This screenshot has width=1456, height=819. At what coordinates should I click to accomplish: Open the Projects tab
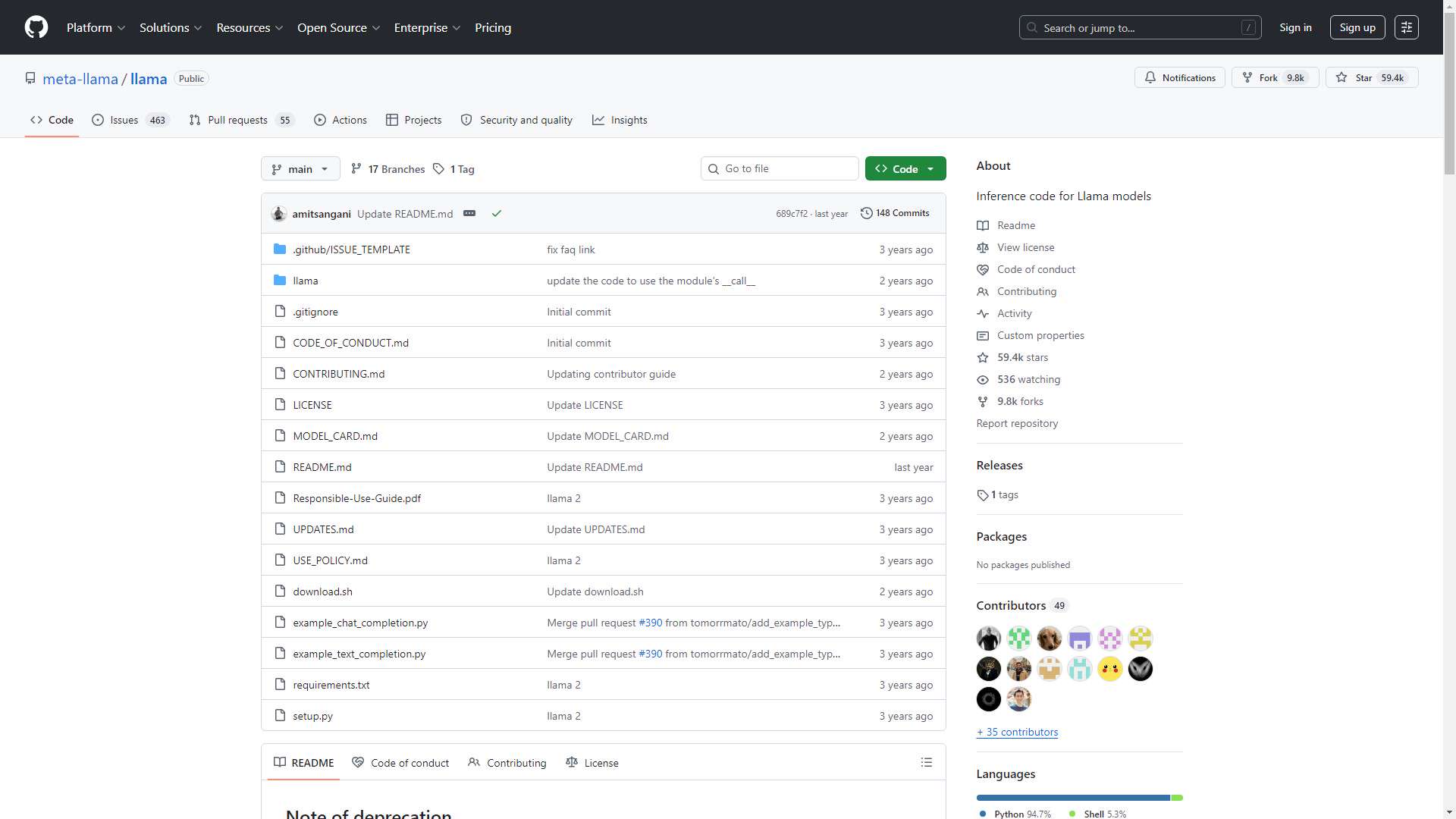(x=414, y=120)
